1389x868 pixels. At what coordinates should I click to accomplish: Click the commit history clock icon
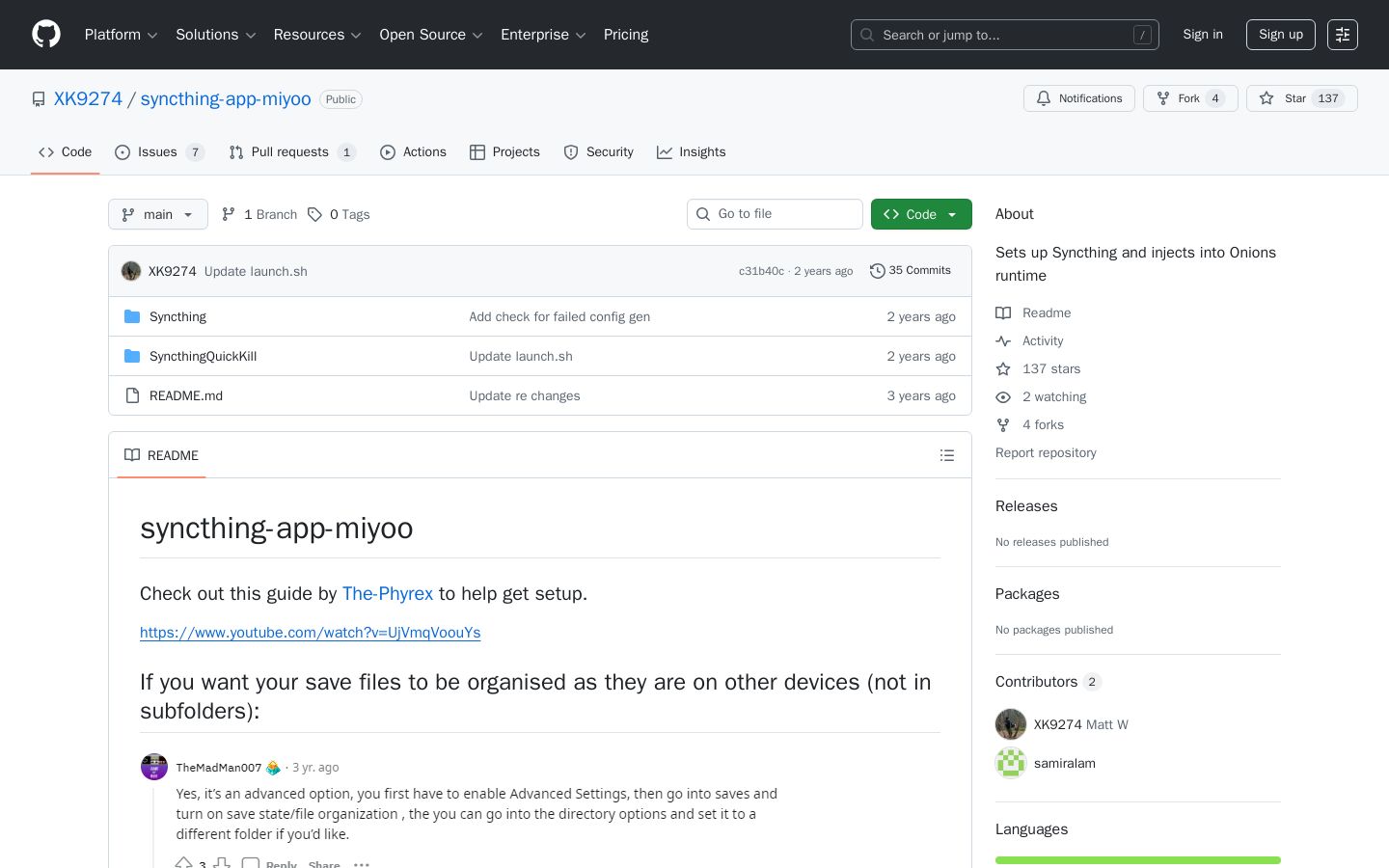877,271
